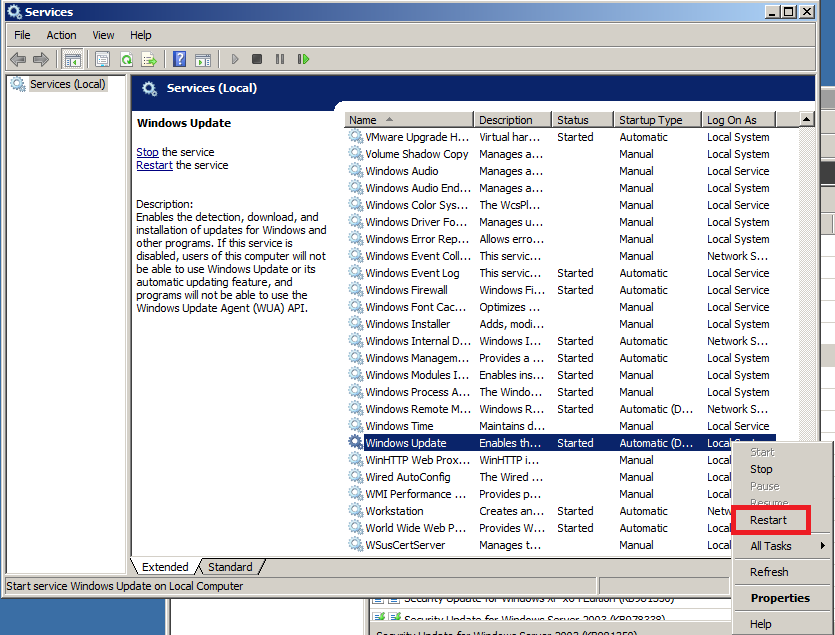Select Services (Local) in console tree

click(x=68, y=84)
